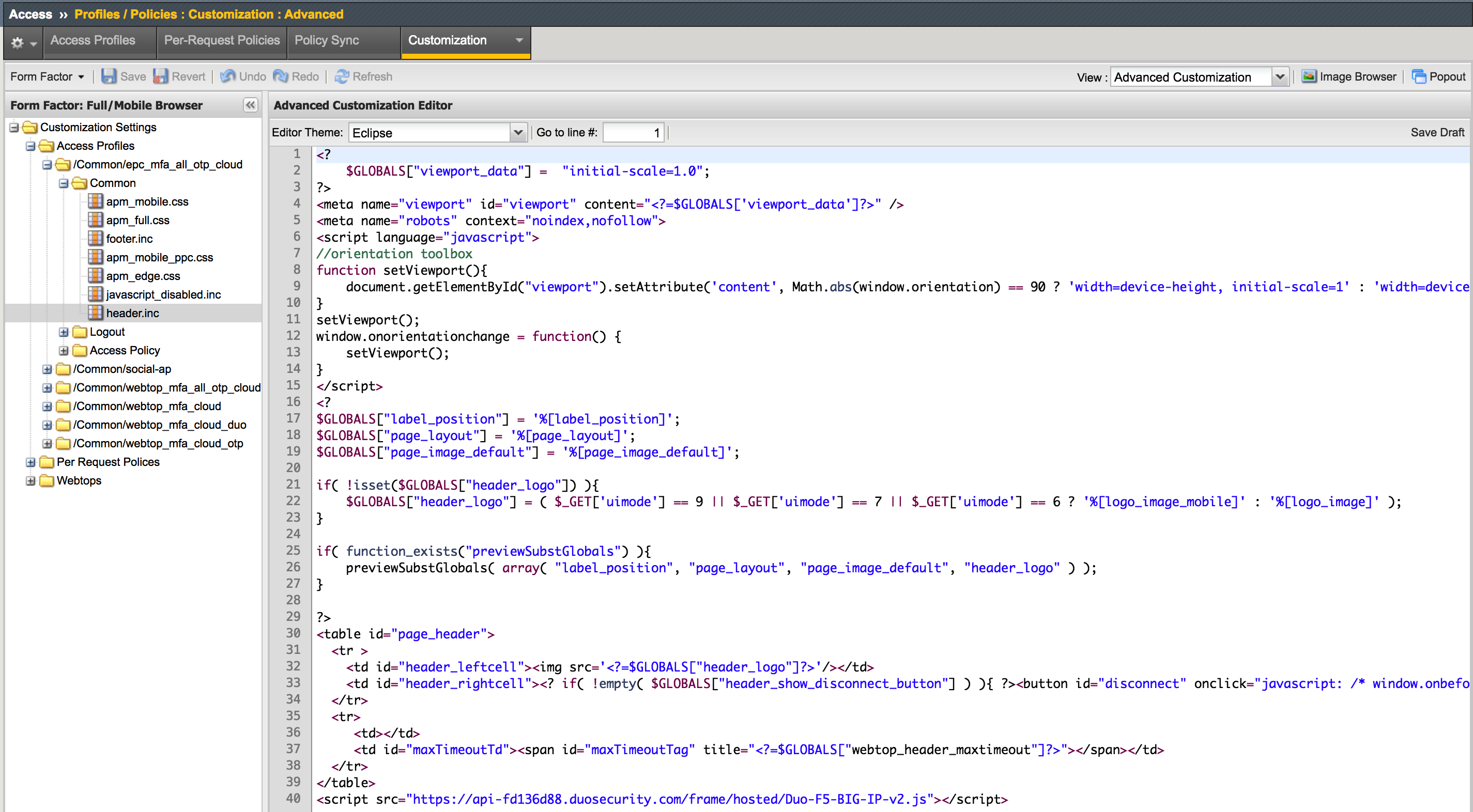This screenshot has height=812, width=1473.
Task: Click the Redo toolbar button label
Action: point(305,76)
